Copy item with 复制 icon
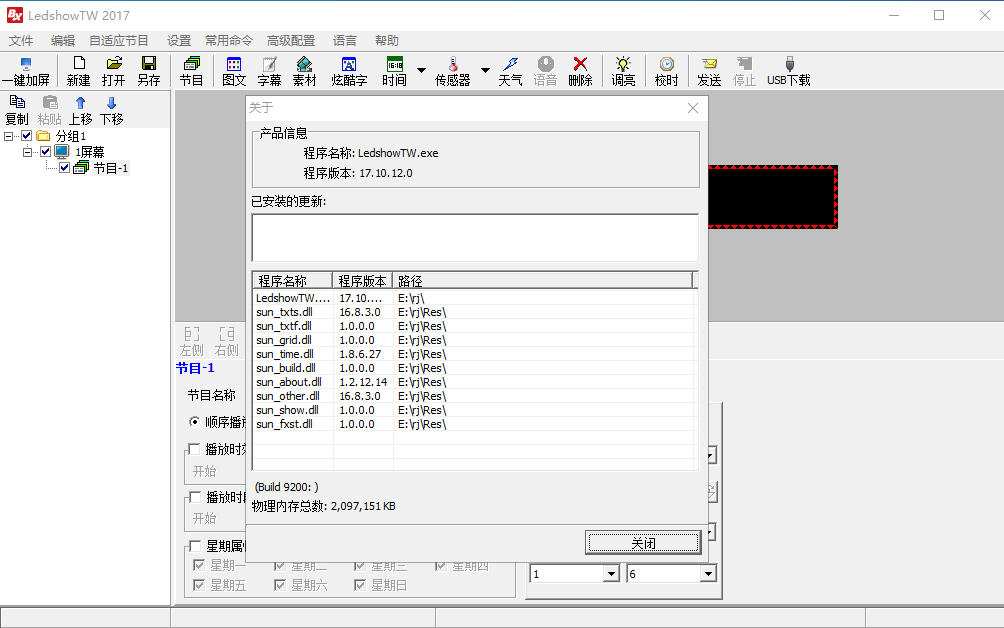 17,110
